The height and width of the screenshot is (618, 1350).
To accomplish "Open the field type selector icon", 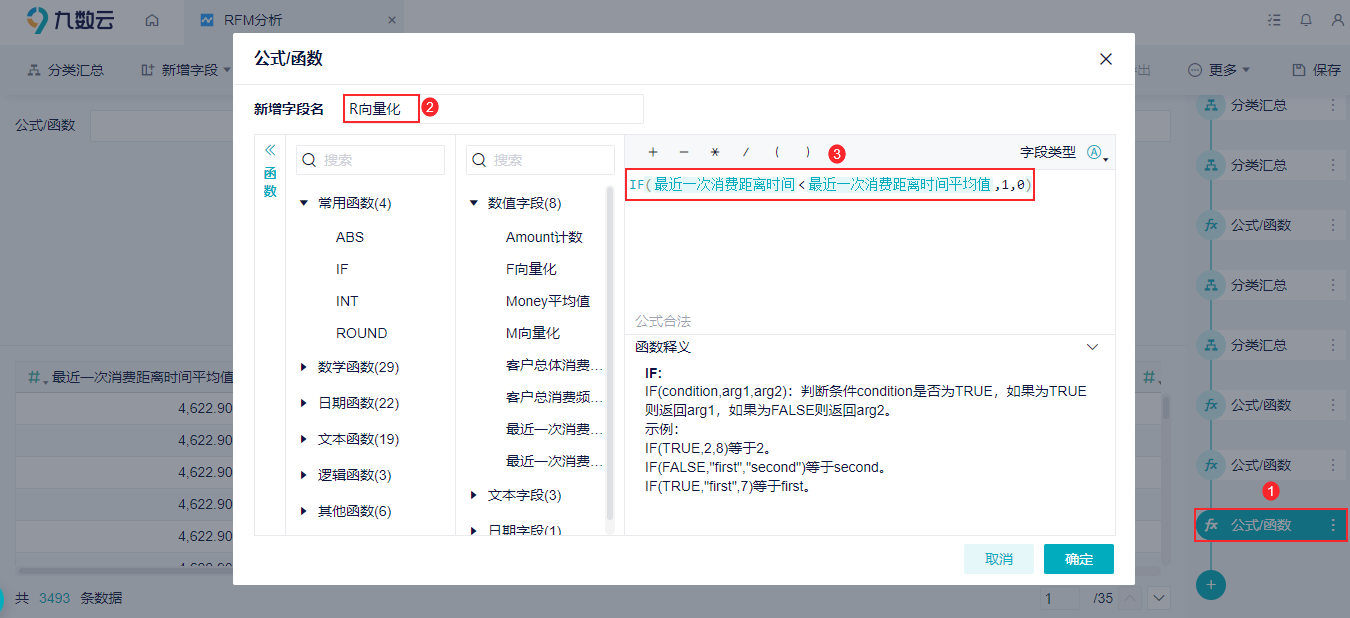I will 1097,152.
